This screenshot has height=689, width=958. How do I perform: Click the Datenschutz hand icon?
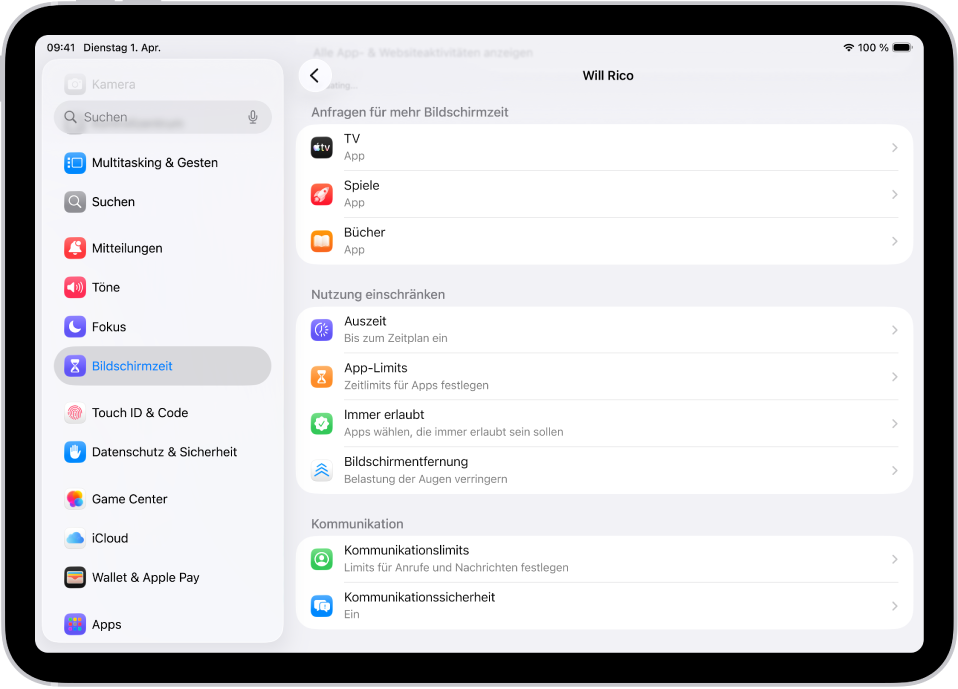tap(75, 452)
